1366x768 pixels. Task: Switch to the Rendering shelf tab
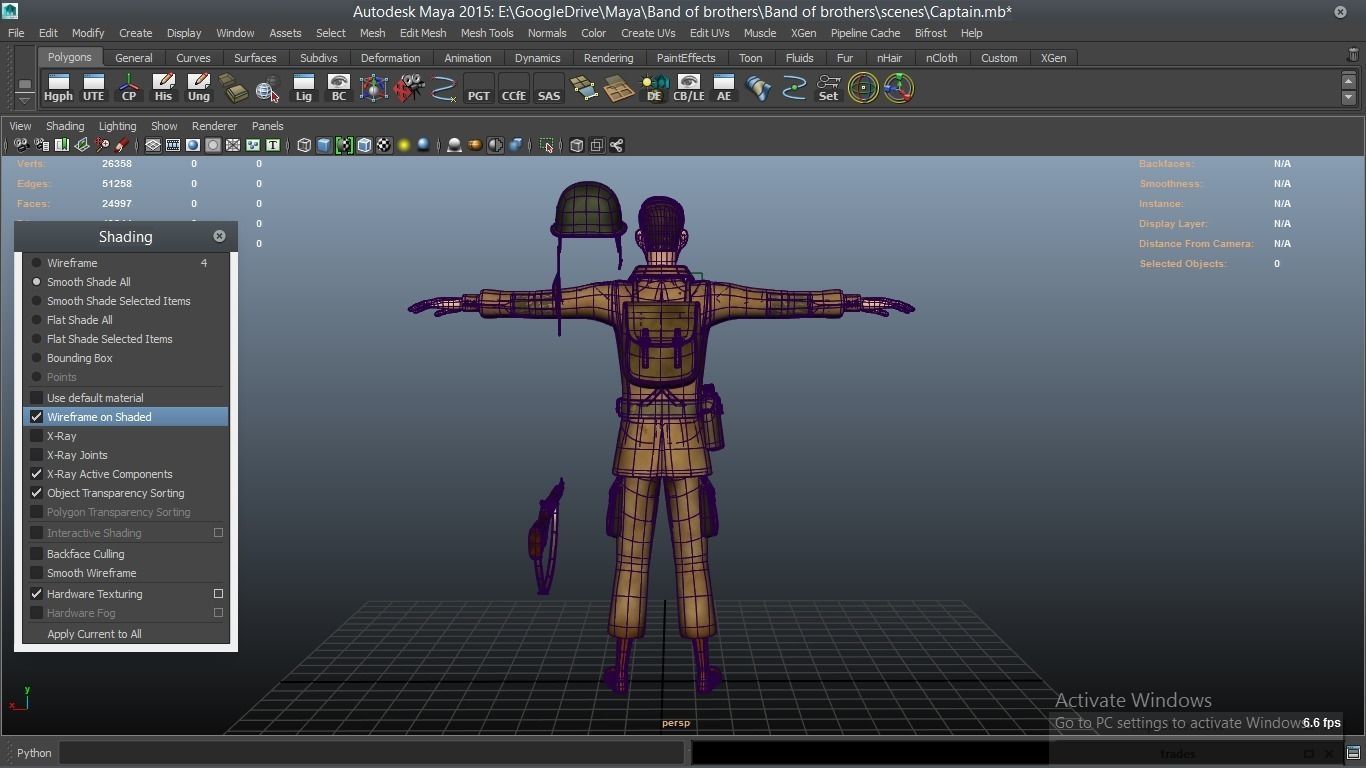coord(608,58)
